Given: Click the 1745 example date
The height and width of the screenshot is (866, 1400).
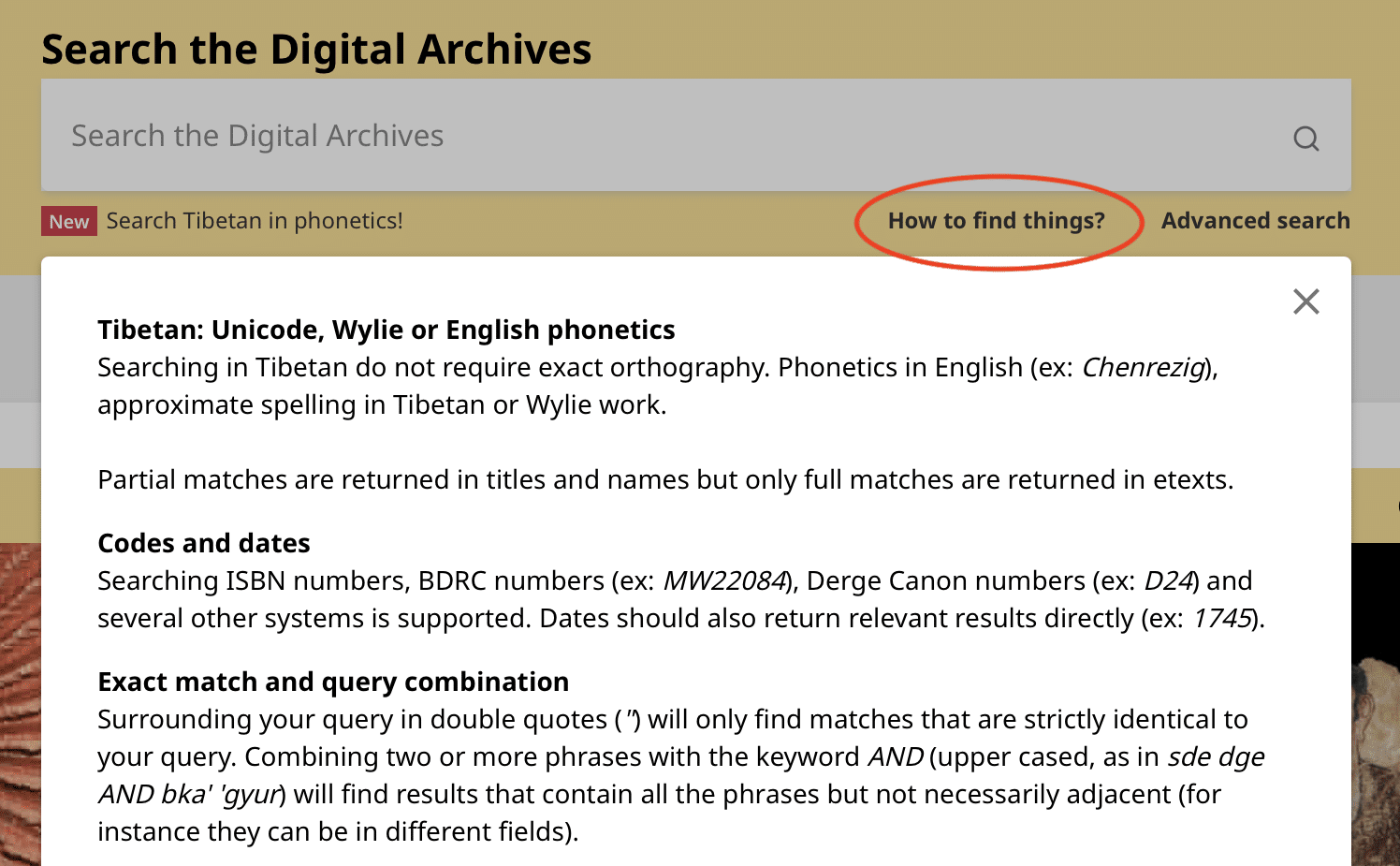Looking at the screenshot, I should (1221, 619).
